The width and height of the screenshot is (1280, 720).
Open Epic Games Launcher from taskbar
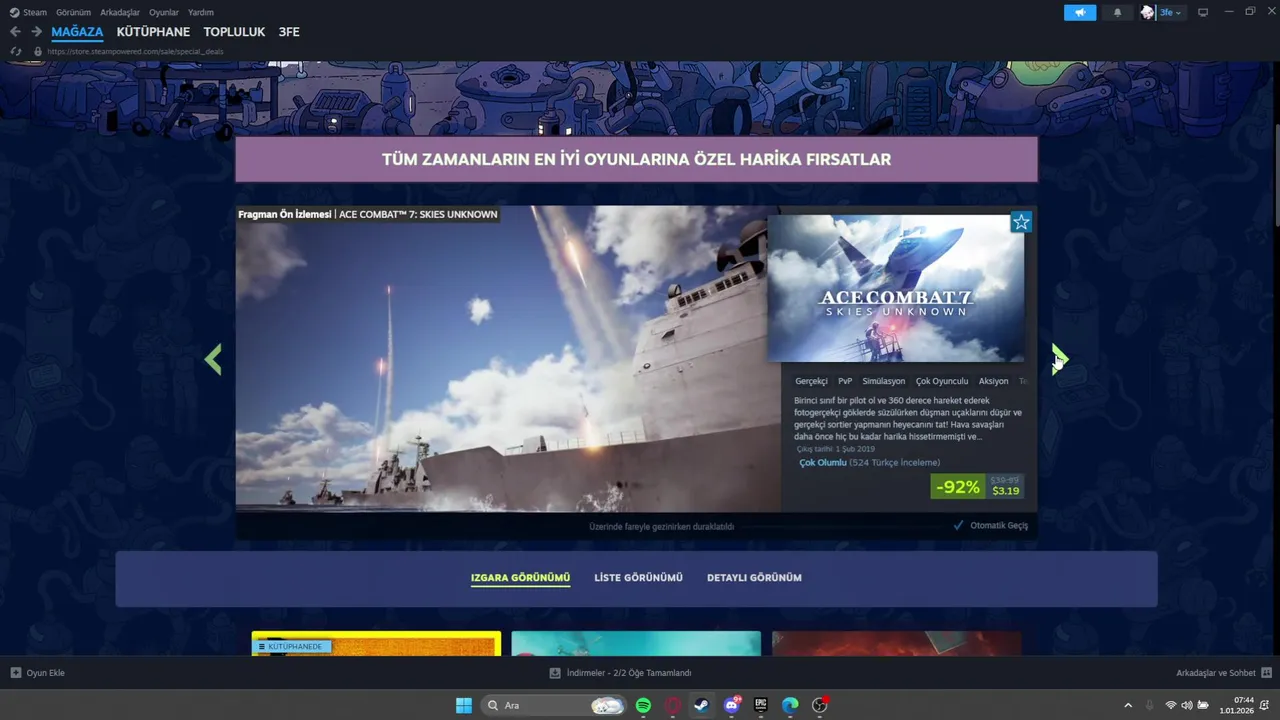(x=761, y=705)
